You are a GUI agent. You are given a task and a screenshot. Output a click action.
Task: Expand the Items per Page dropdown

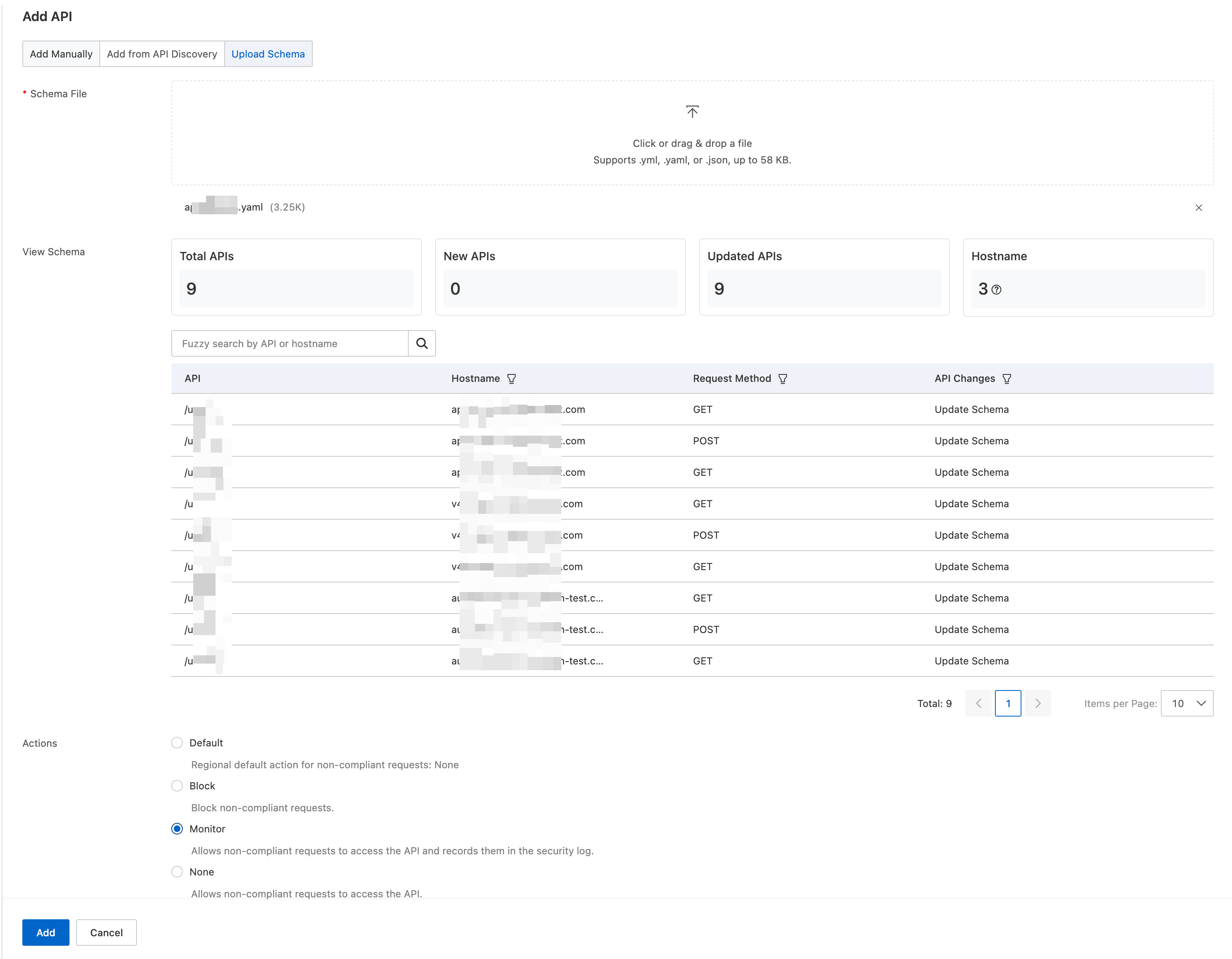click(1187, 703)
